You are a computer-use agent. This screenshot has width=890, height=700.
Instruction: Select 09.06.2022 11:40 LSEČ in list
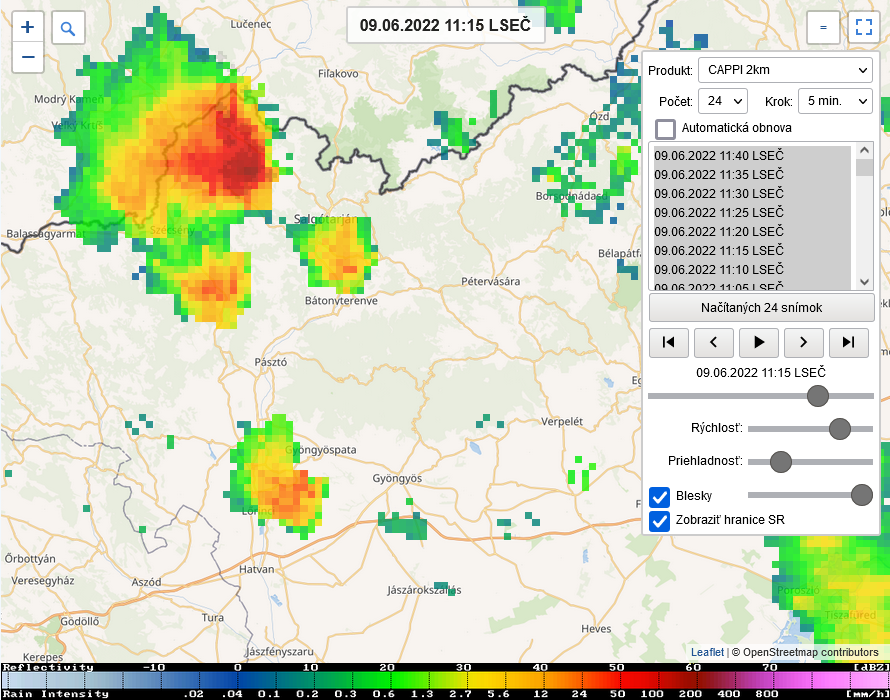click(719, 156)
